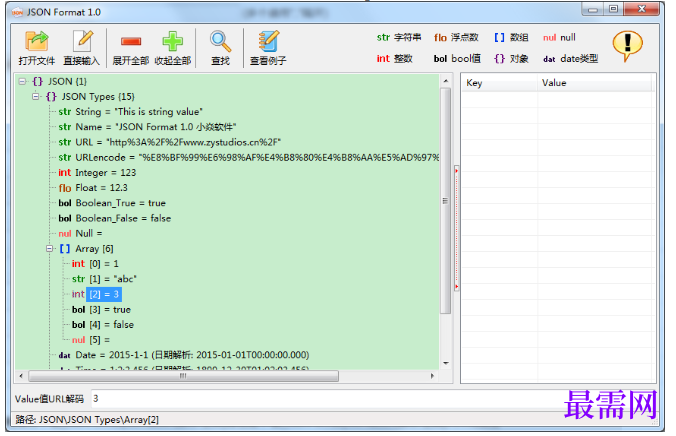The height and width of the screenshot is (436, 676).
Task: Select array item [1] = "abc"
Action: [x=113, y=279]
